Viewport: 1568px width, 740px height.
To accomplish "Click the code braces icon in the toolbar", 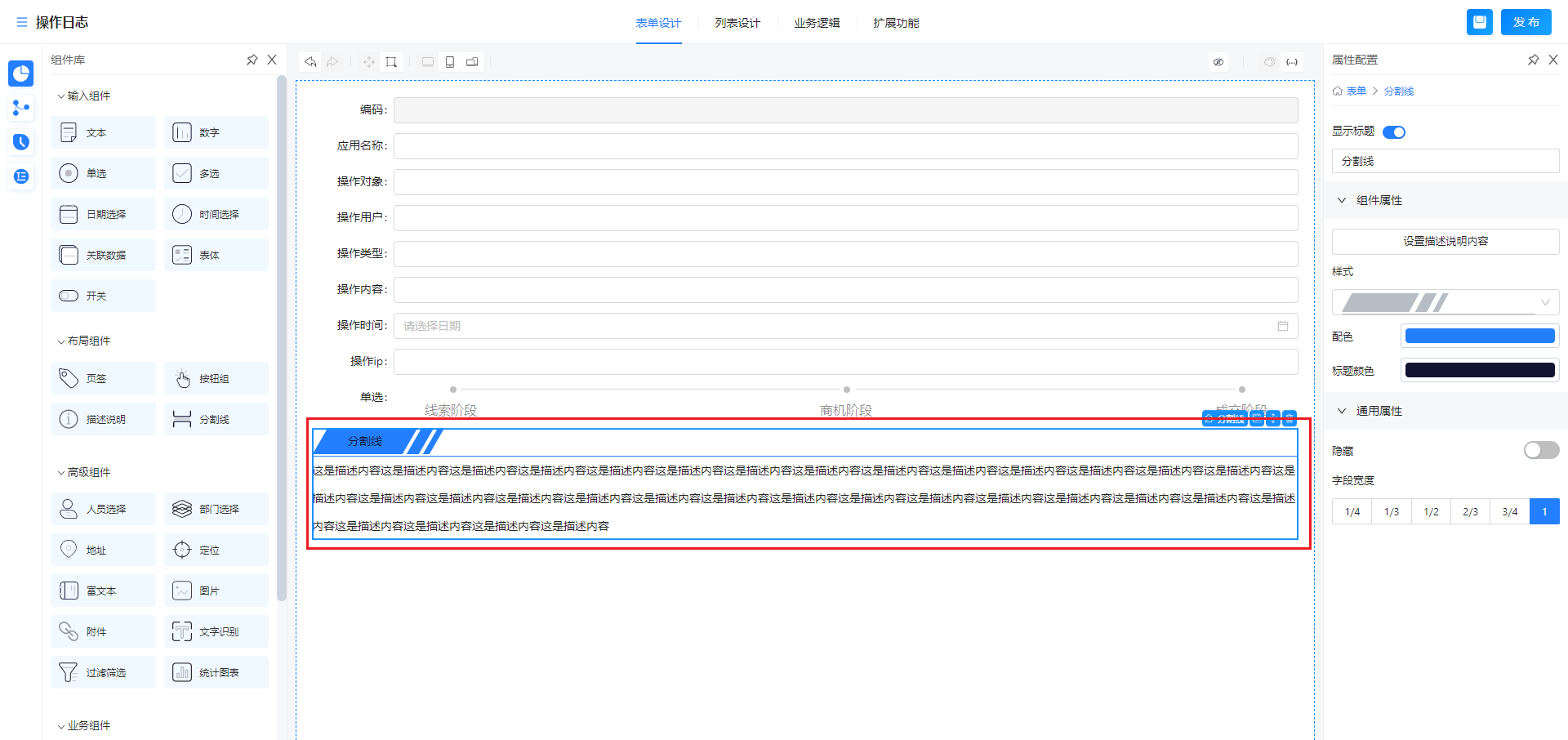I will [x=1292, y=62].
